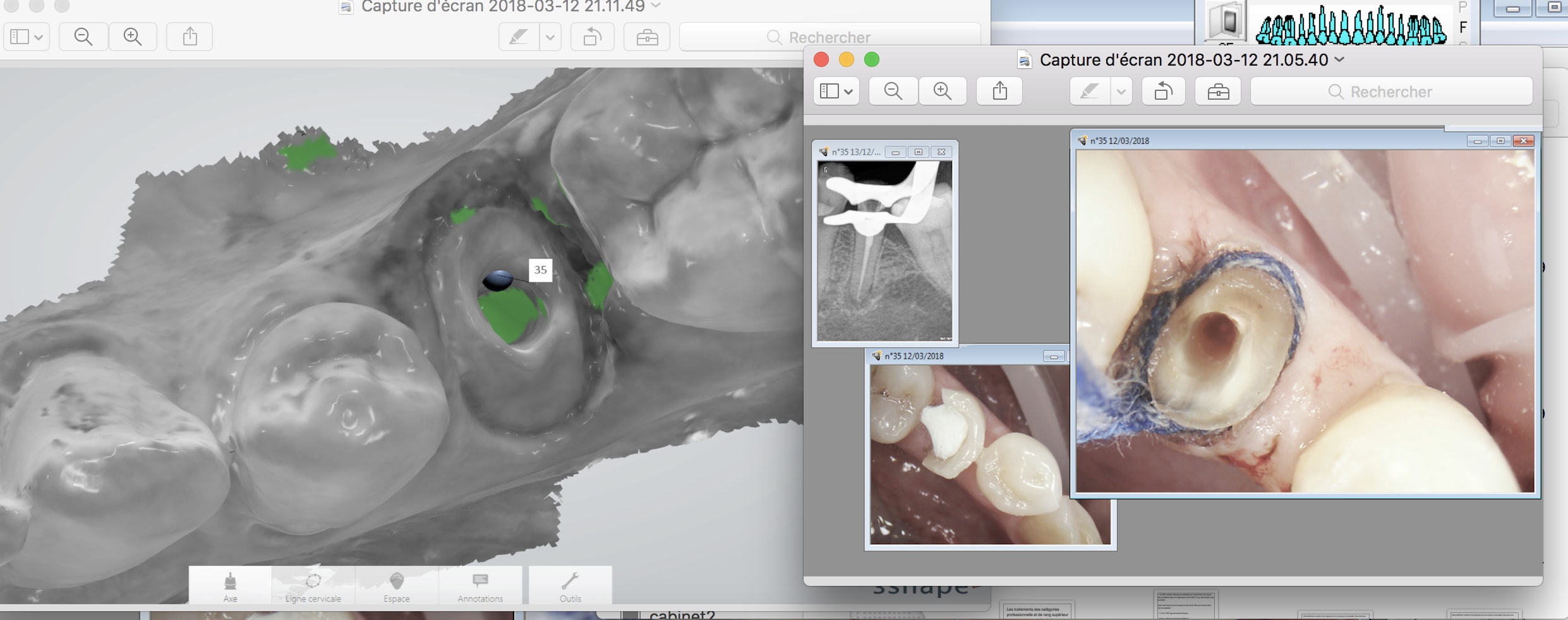Select the markup pen in the front window
Image resolution: width=1568 pixels, height=620 pixels.
pyautogui.click(x=1090, y=92)
